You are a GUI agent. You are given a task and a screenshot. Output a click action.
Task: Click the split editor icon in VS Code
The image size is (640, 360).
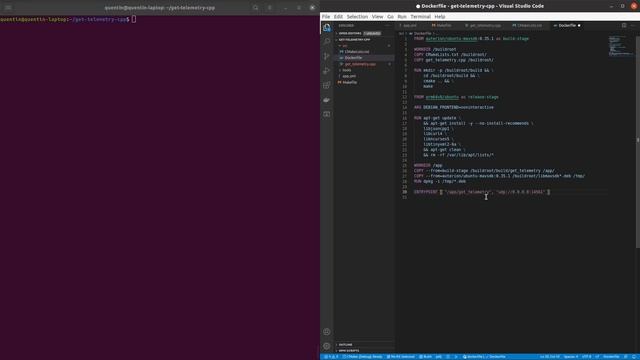pos(624,25)
